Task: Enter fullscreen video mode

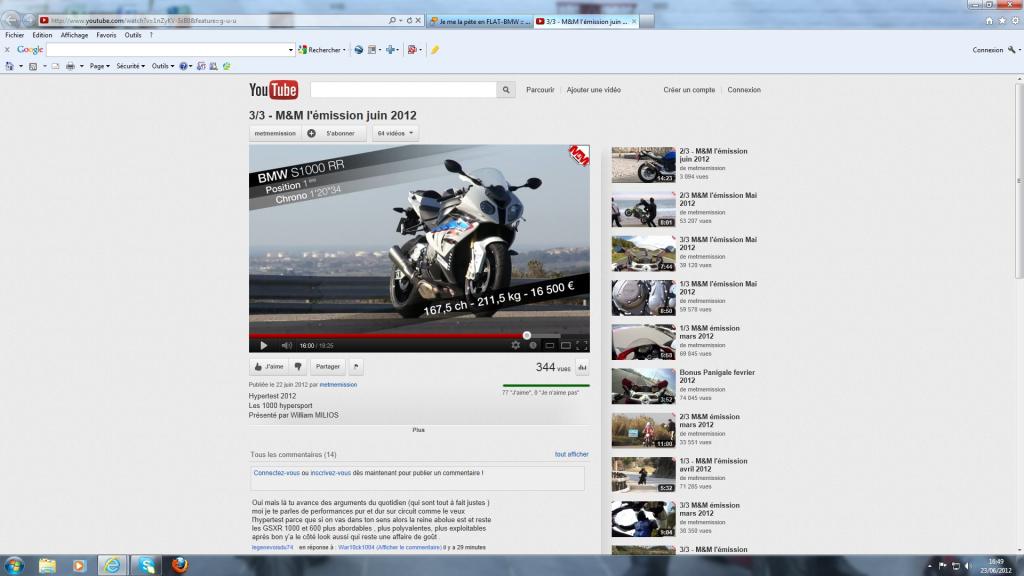Action: click(581, 345)
